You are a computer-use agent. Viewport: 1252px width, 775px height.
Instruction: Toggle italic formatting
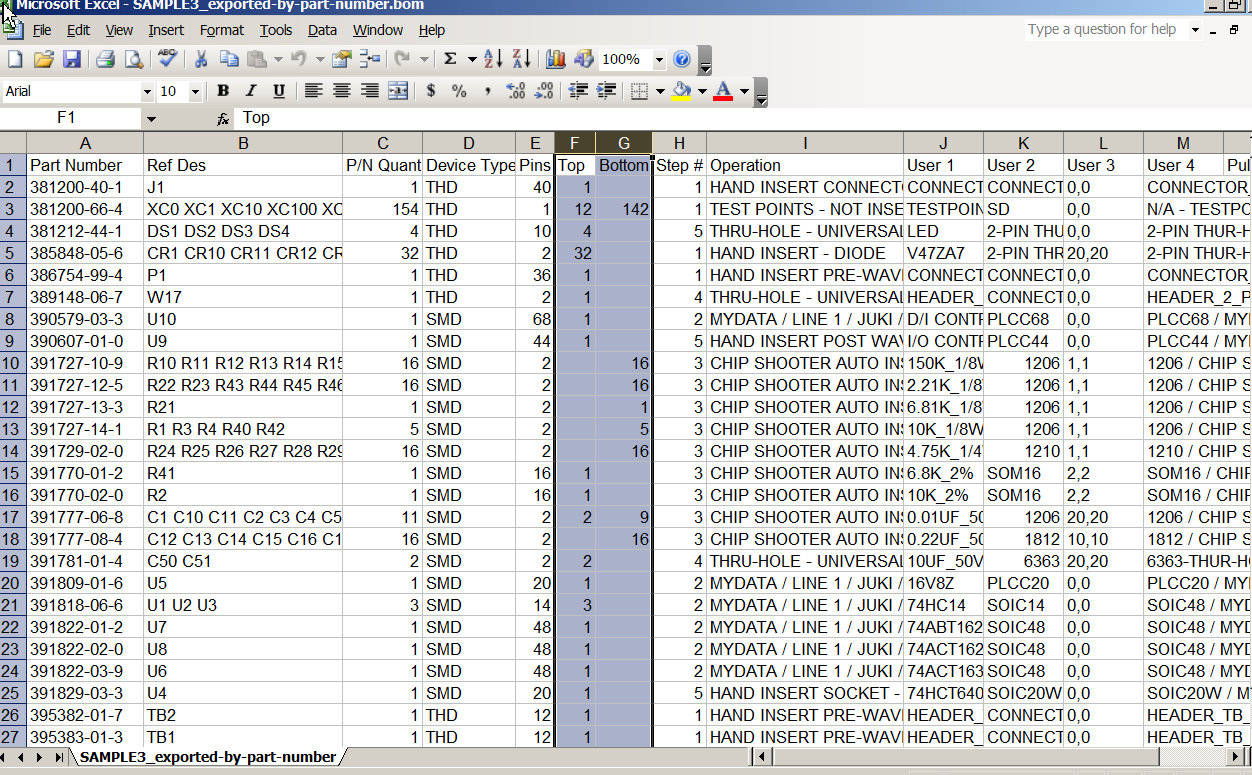[x=251, y=91]
